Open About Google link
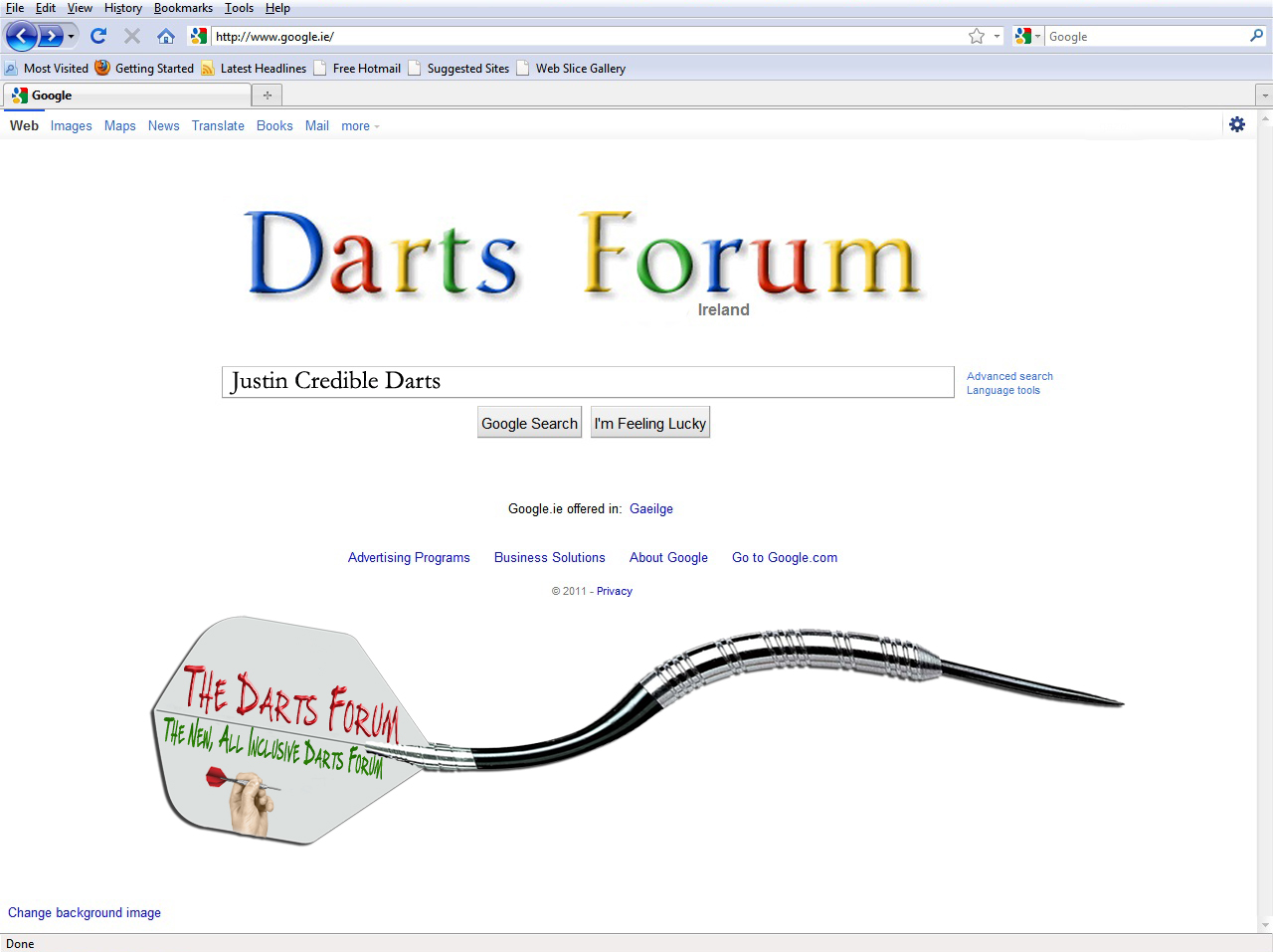The image size is (1273, 952). pos(668,557)
